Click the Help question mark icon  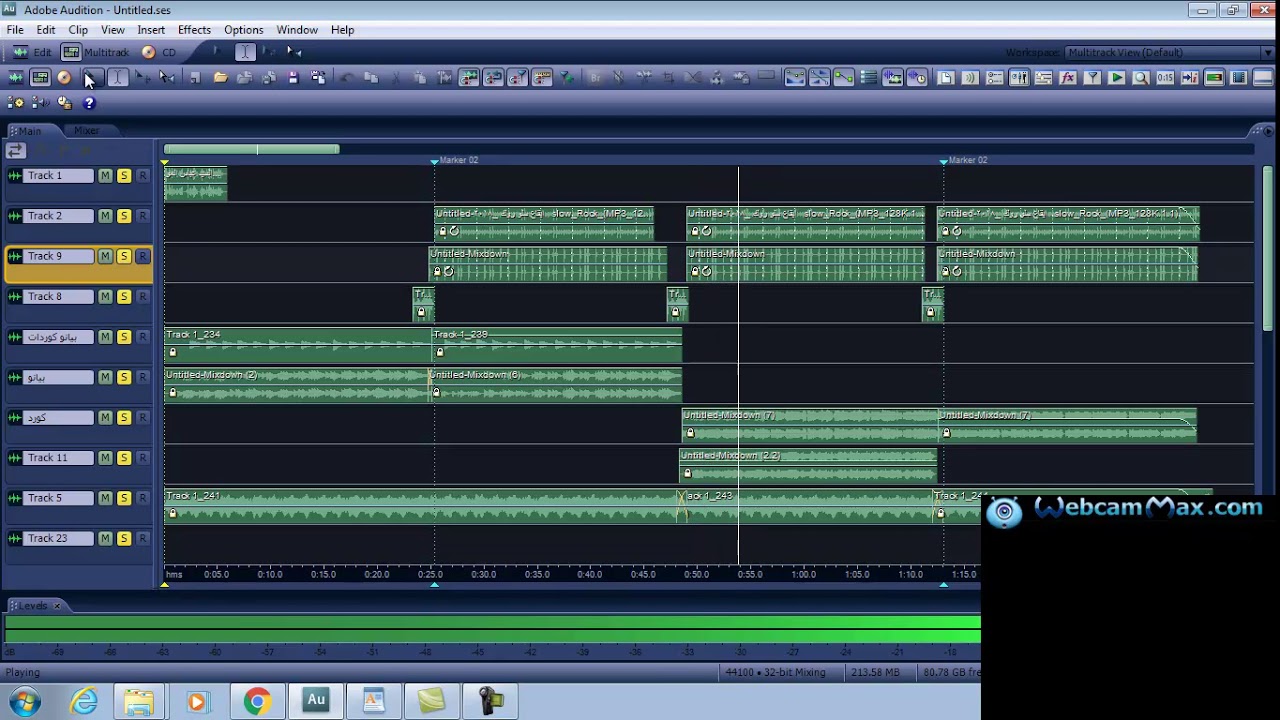[89, 103]
